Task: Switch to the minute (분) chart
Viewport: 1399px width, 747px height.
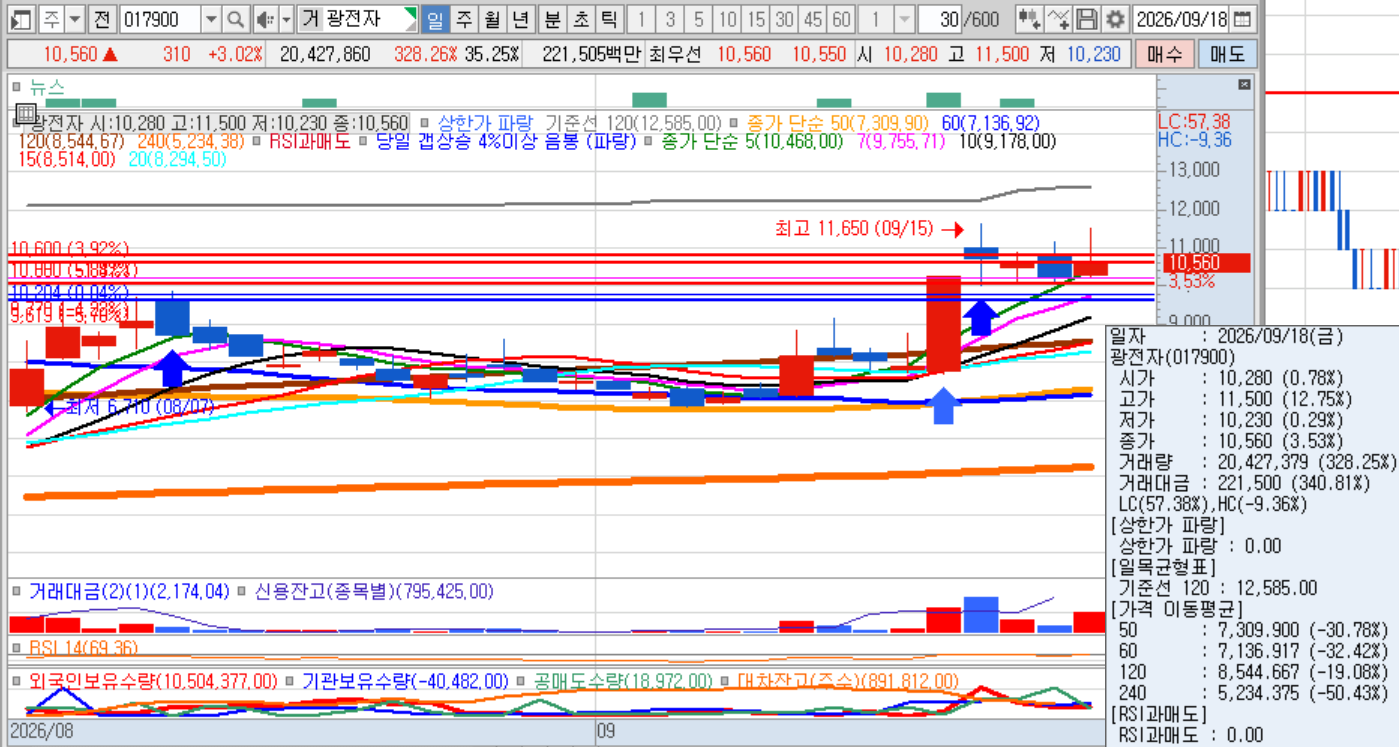Action: tap(552, 19)
